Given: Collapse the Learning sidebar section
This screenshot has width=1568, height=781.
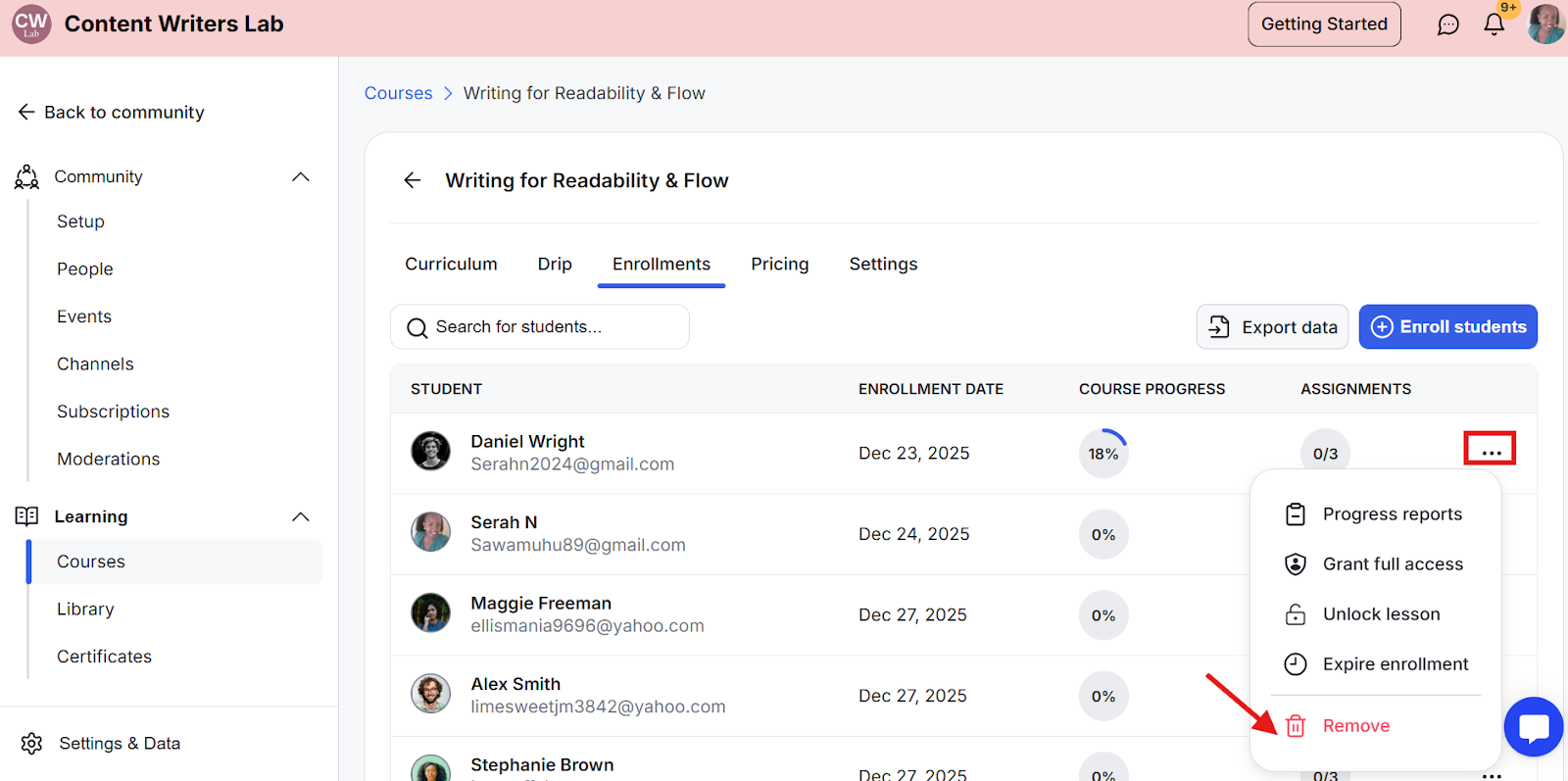Looking at the screenshot, I should pyautogui.click(x=301, y=516).
